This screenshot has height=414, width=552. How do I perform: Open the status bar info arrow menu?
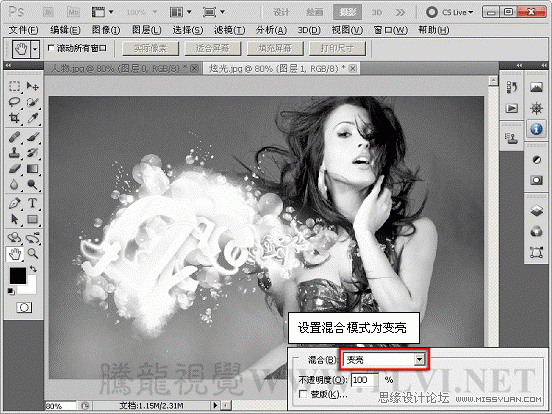(x=215, y=406)
